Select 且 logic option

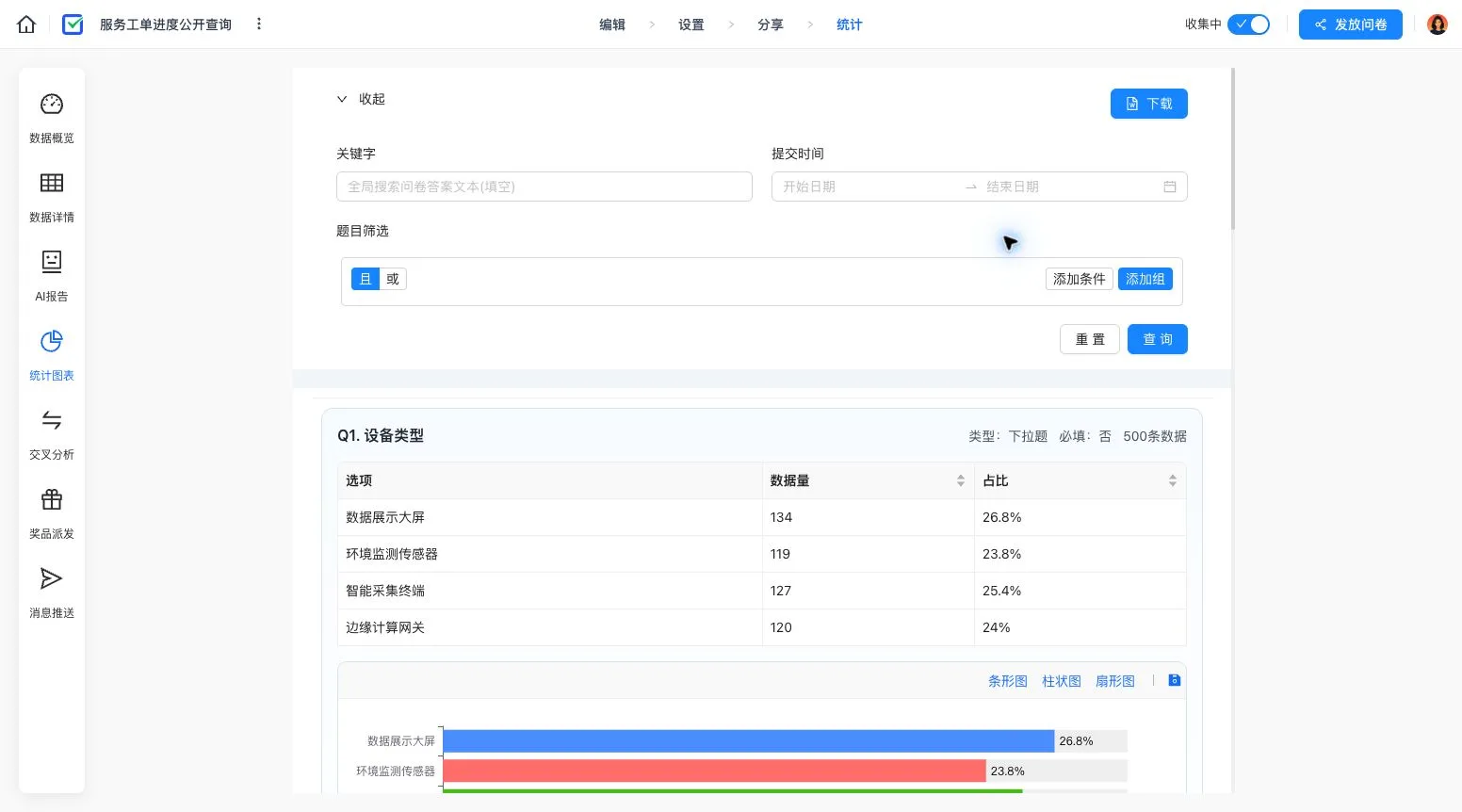(x=365, y=279)
